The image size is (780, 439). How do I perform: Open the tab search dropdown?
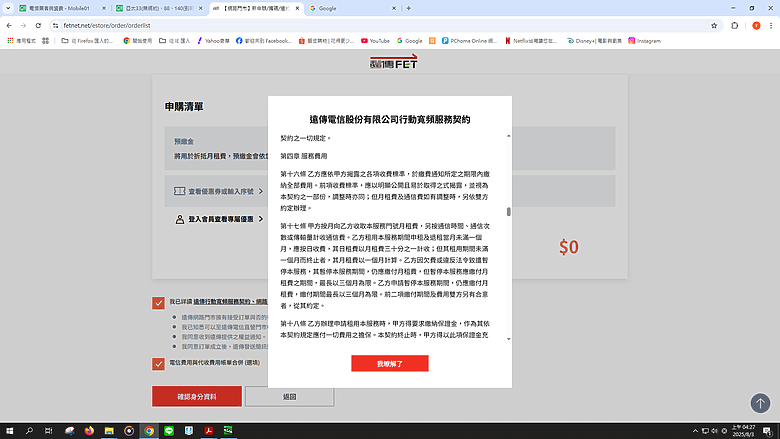[8, 8]
